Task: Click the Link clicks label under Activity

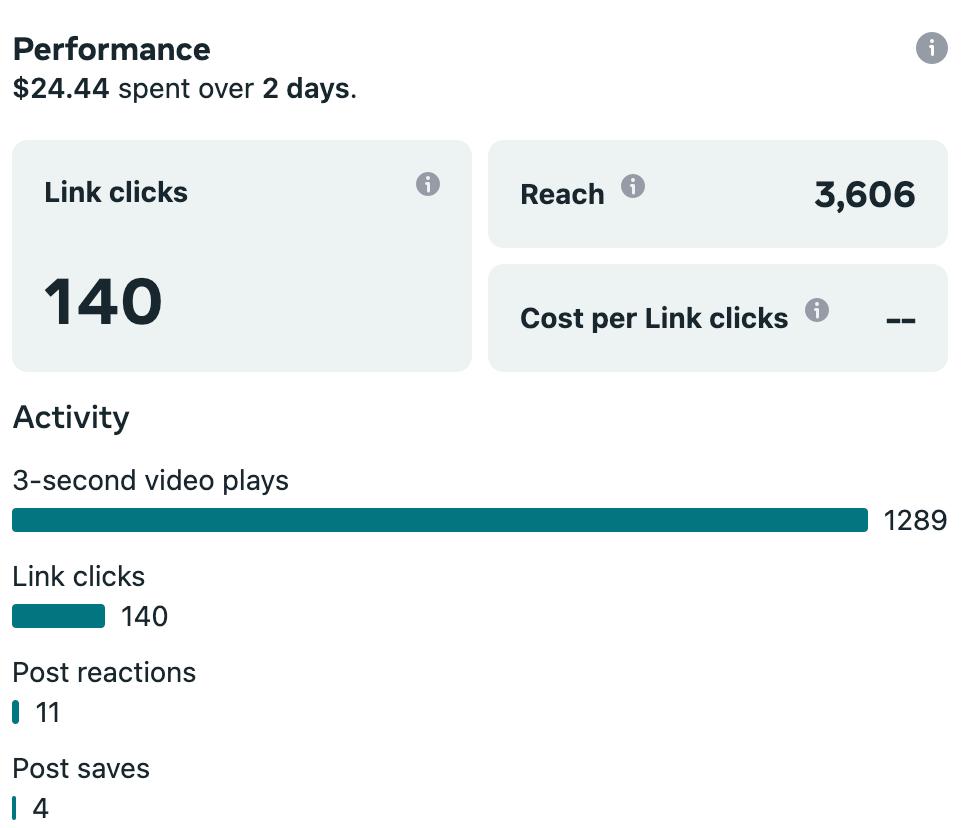Action: pyautogui.click(x=78, y=577)
